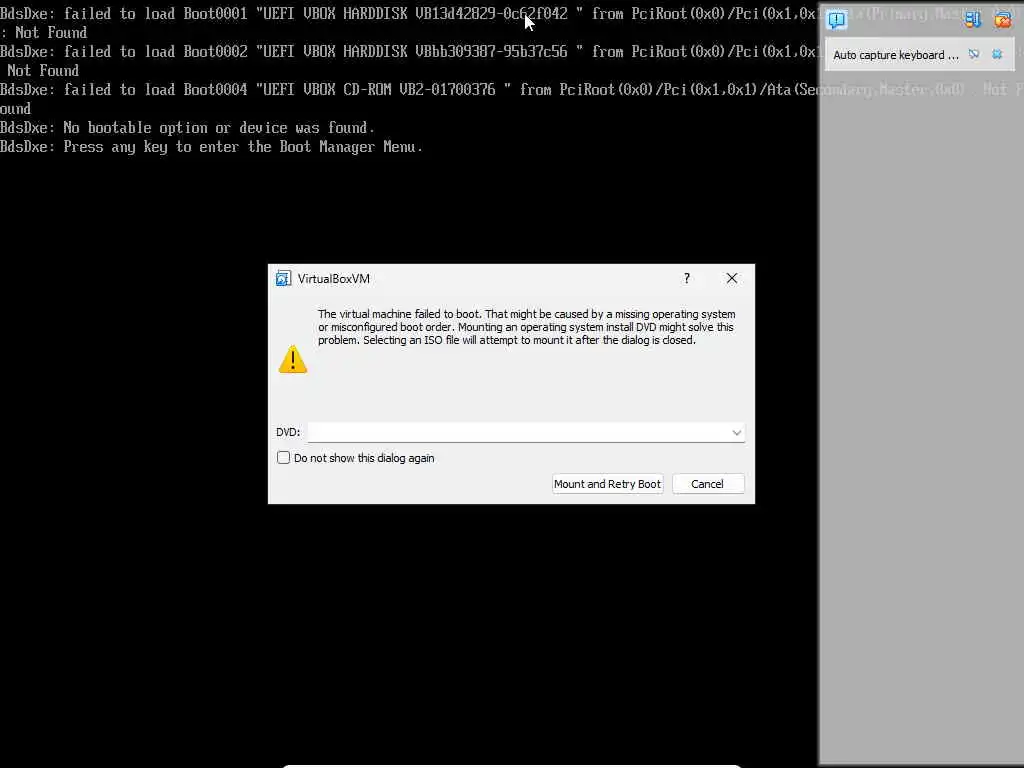Open the DVD drop-down list
The width and height of the screenshot is (1024, 768).
click(736, 432)
